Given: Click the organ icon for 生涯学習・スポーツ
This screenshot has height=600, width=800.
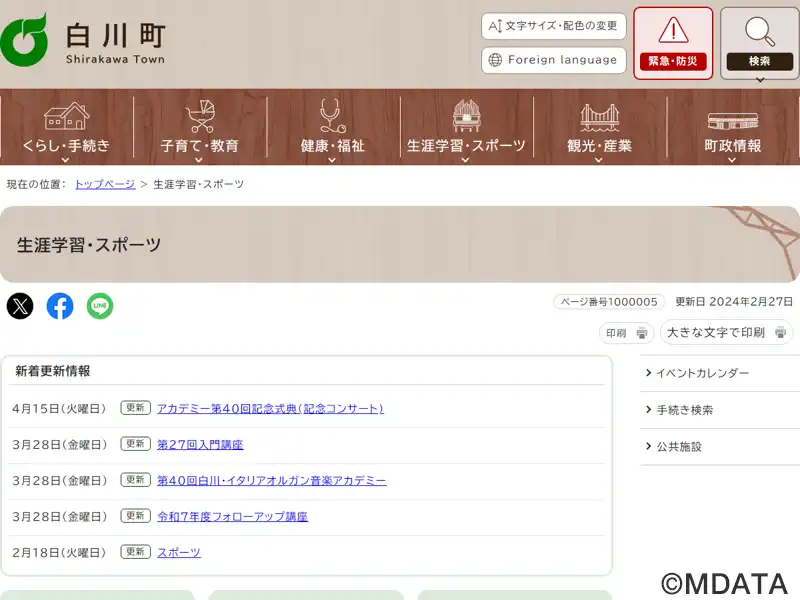Looking at the screenshot, I should click(466, 116).
